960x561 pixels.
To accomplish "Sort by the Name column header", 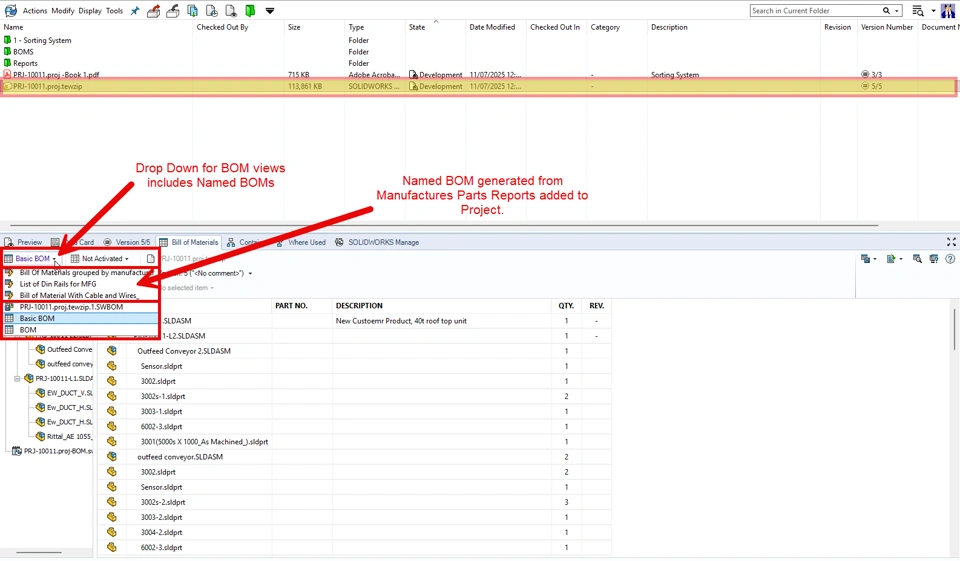I will [13, 27].
